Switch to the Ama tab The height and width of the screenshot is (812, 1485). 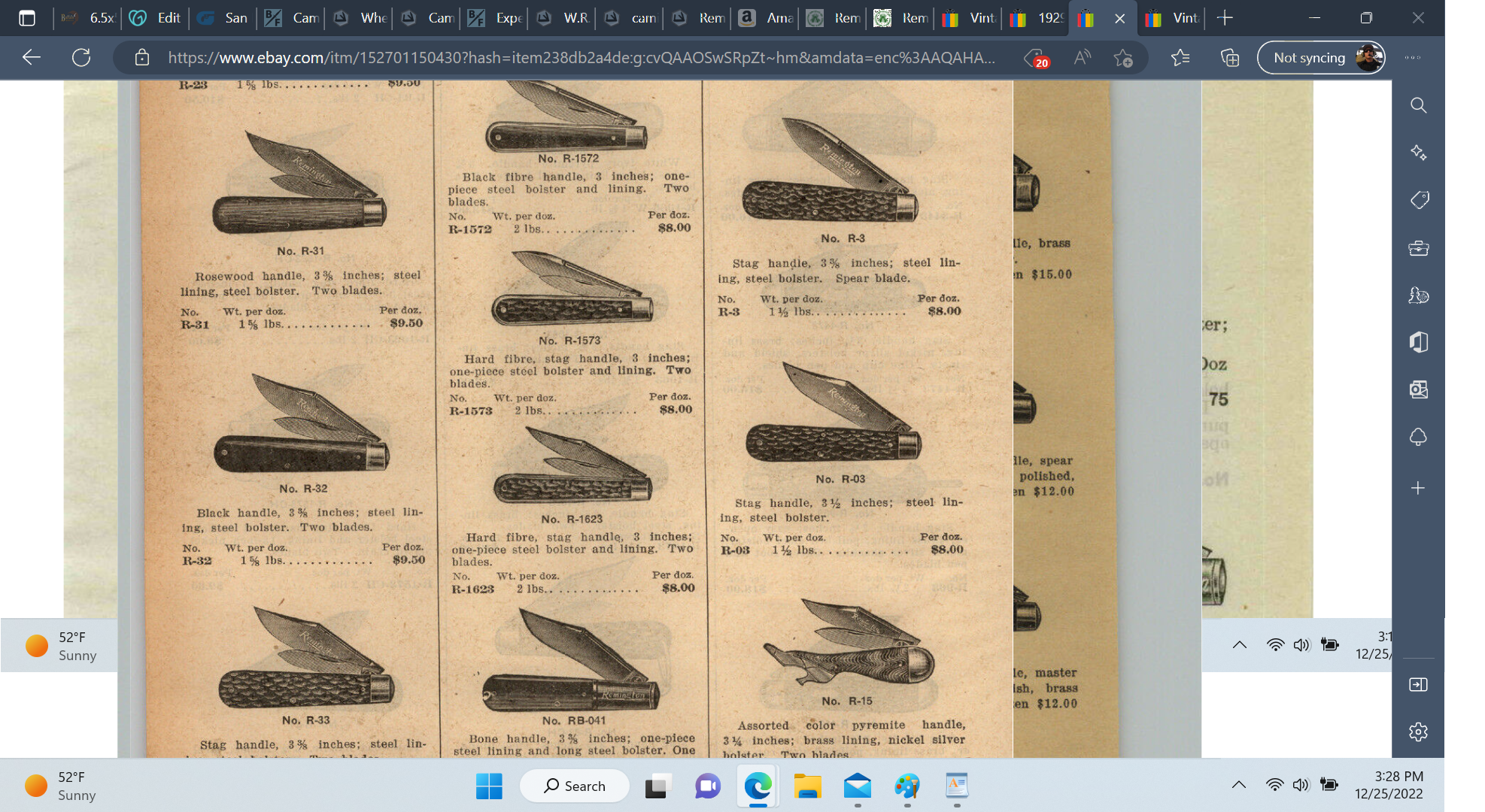[764, 18]
